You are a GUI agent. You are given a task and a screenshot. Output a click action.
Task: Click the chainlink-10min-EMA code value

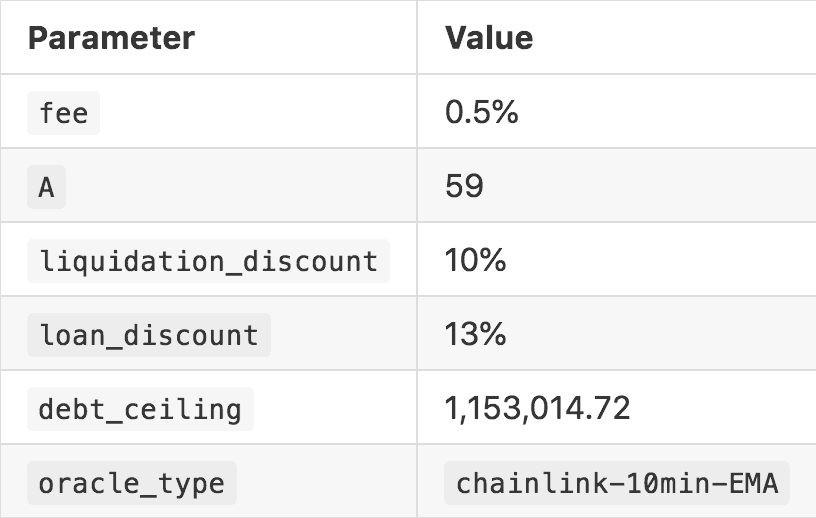tap(617, 482)
